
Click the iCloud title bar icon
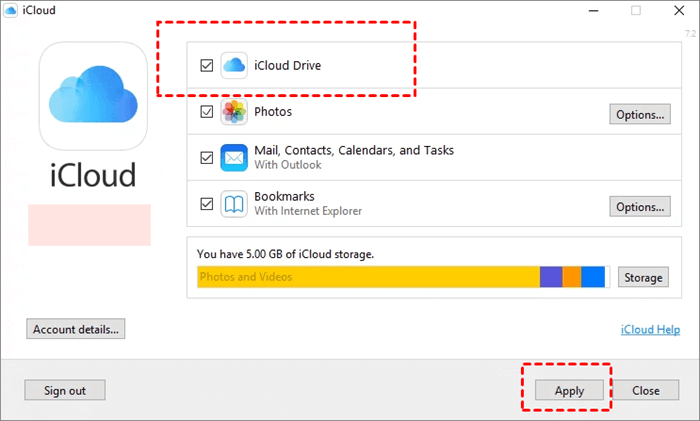pyautogui.click(x=11, y=10)
